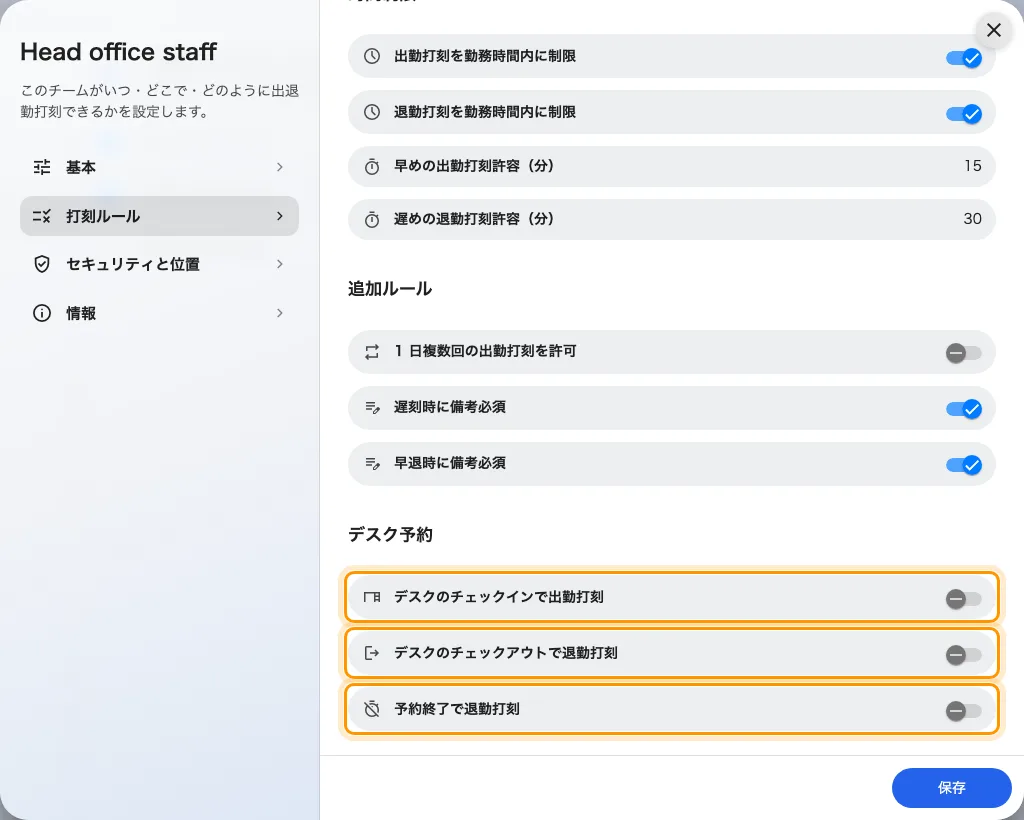
Task: Click the clock icon for 退勤打刻を勤務時間内に制限
Action: [372, 112]
